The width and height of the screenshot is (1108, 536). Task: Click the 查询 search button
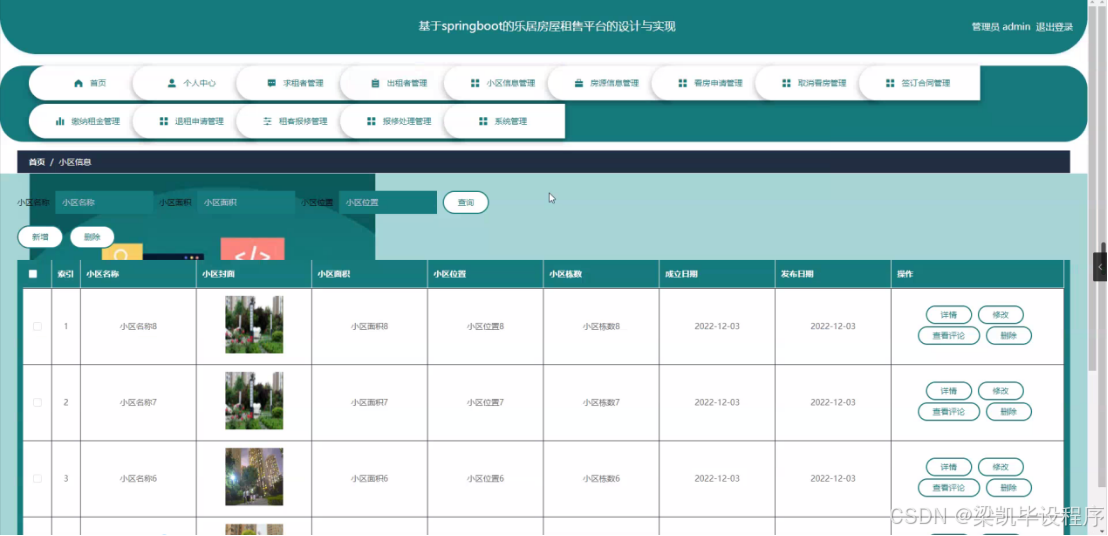pyautogui.click(x=466, y=203)
